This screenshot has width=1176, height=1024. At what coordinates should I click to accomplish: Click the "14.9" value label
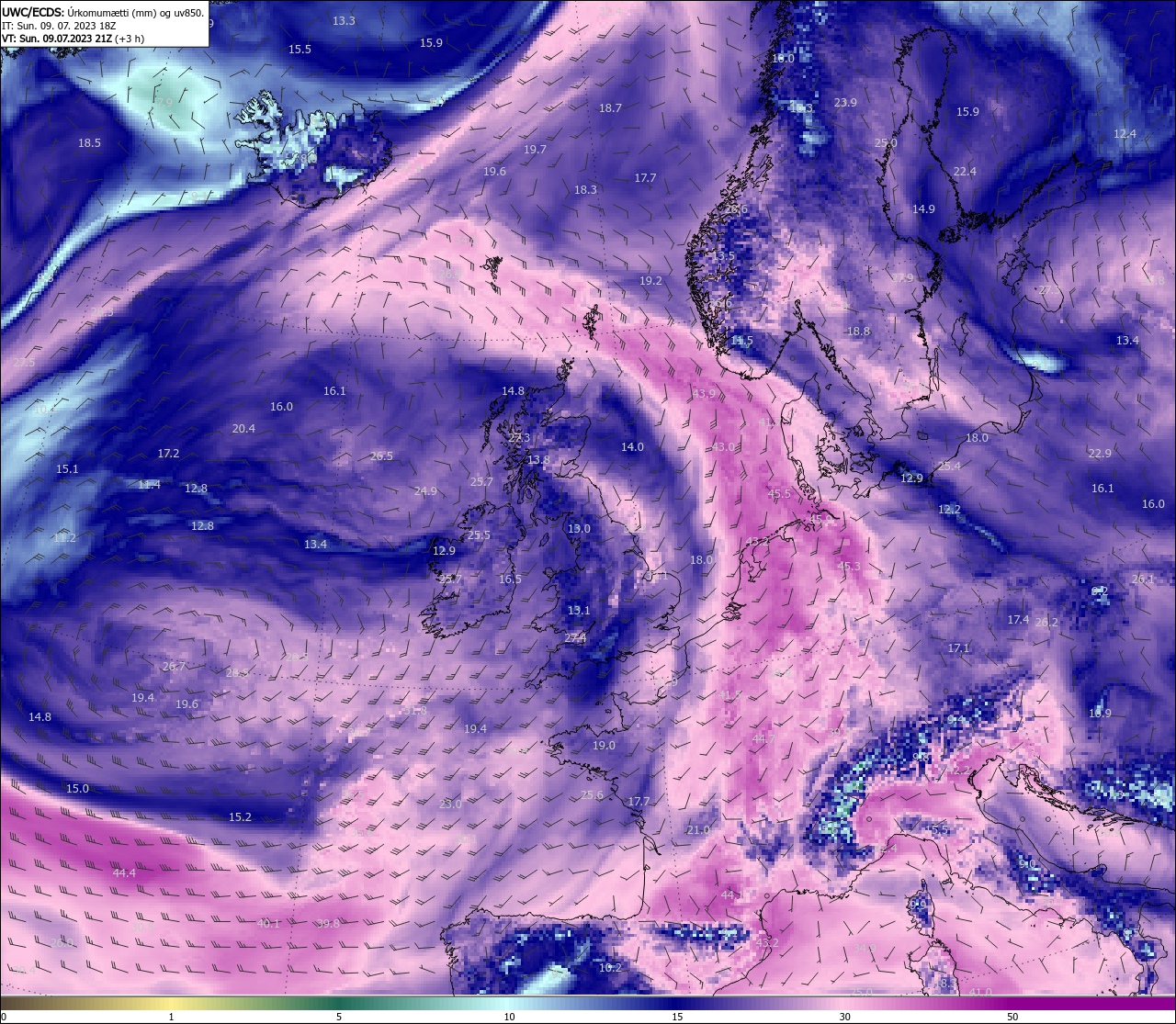[923, 208]
